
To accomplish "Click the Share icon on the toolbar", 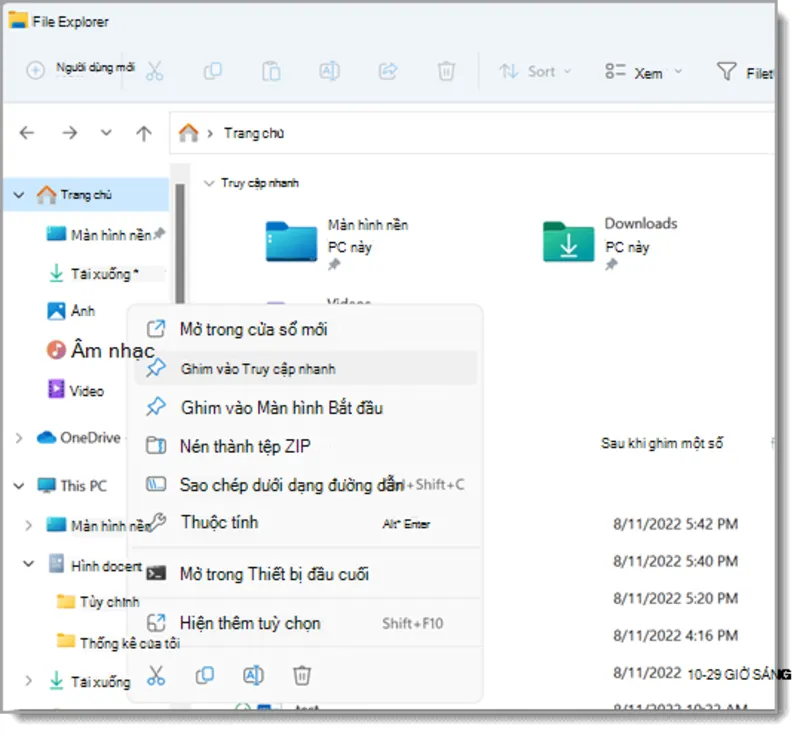I will (x=388, y=71).
